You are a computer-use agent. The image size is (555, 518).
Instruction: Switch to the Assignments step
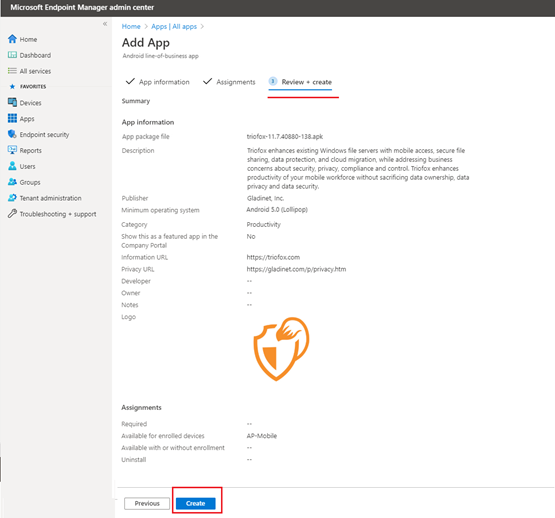click(x=229, y=82)
